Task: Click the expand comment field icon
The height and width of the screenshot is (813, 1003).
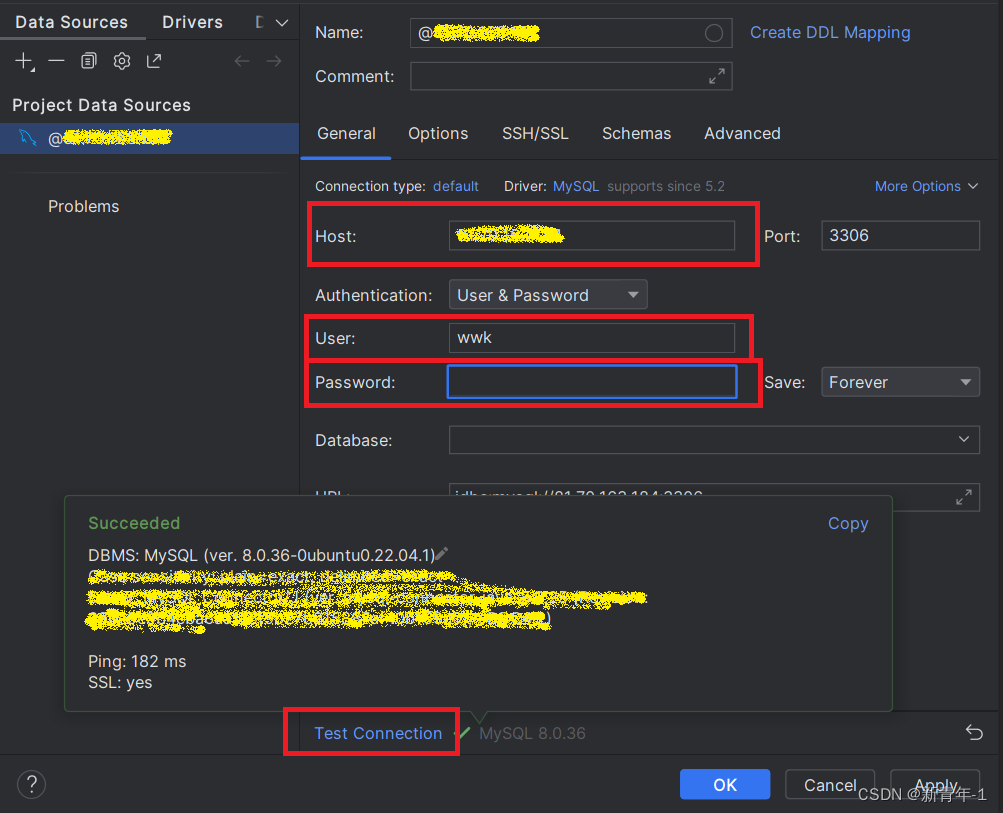Action: [716, 76]
